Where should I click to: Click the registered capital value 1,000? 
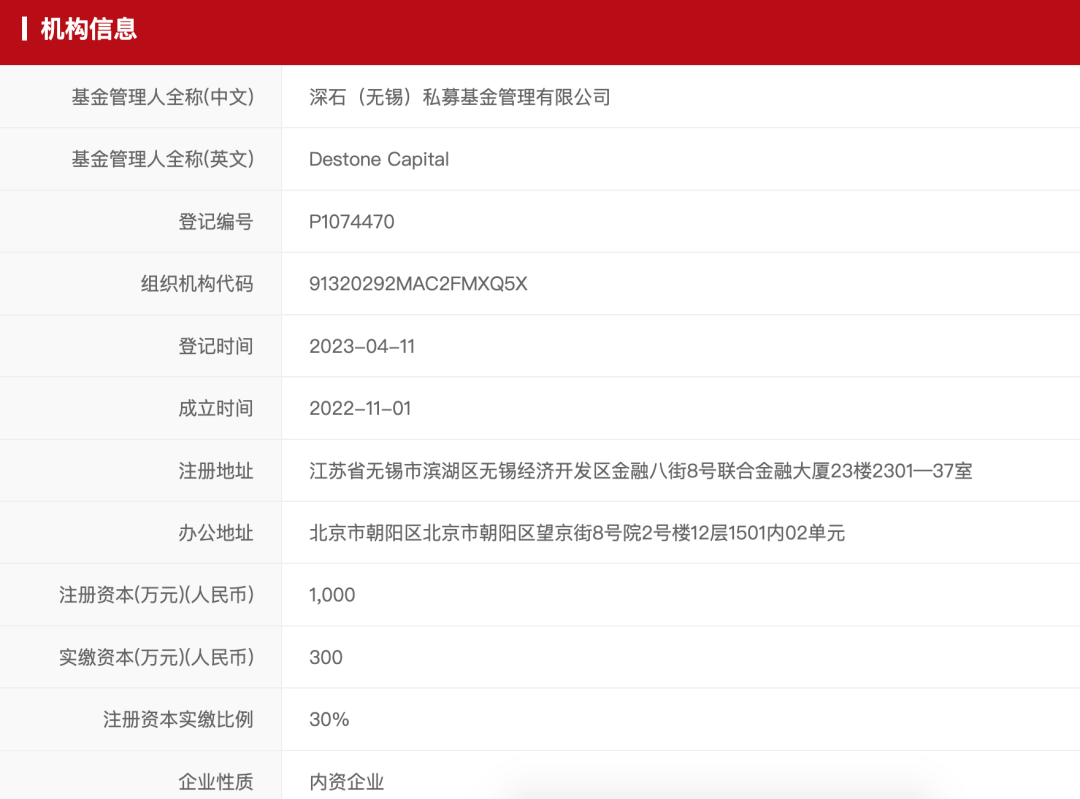332,595
